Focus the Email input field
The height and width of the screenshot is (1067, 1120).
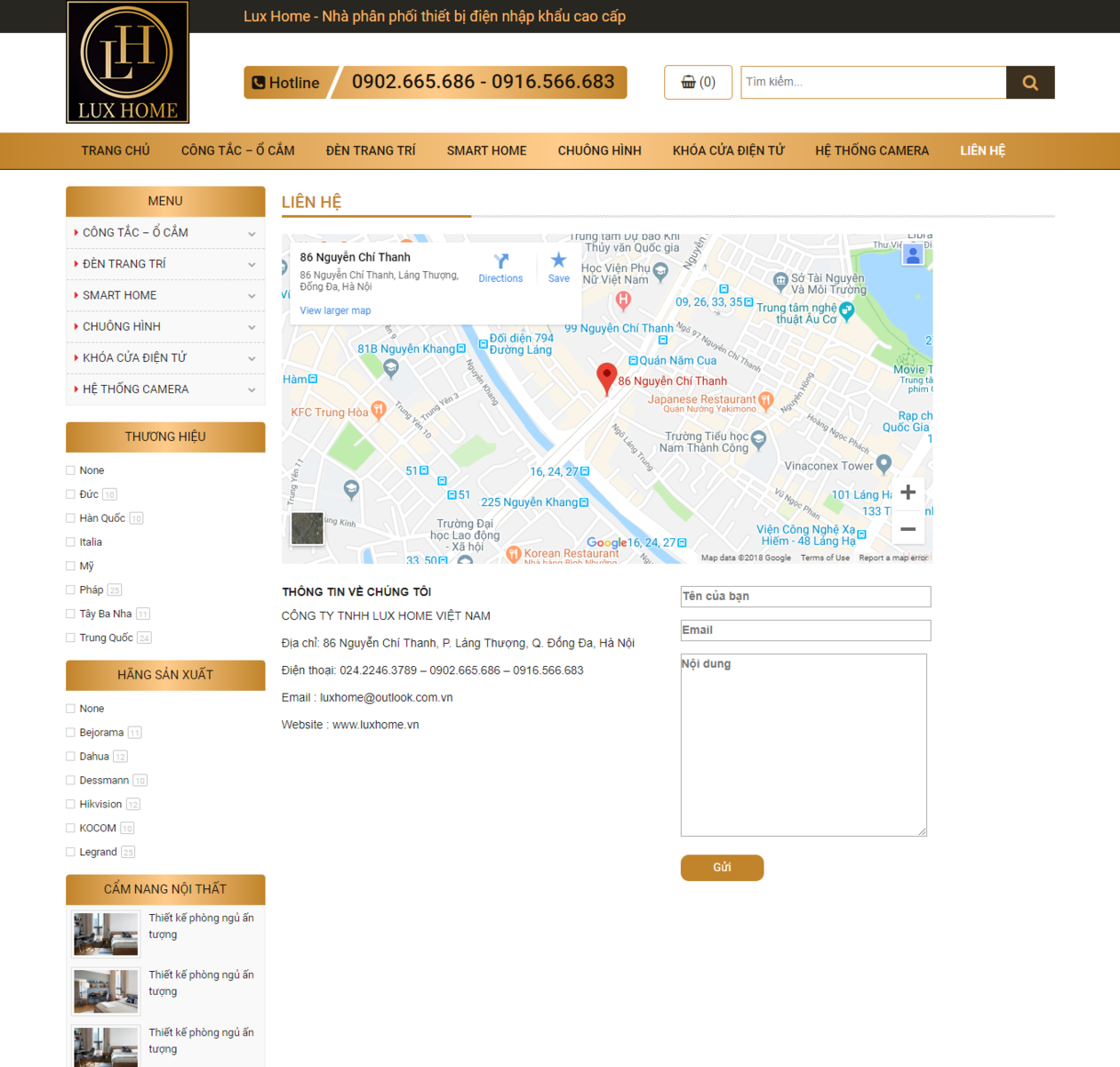(805, 630)
